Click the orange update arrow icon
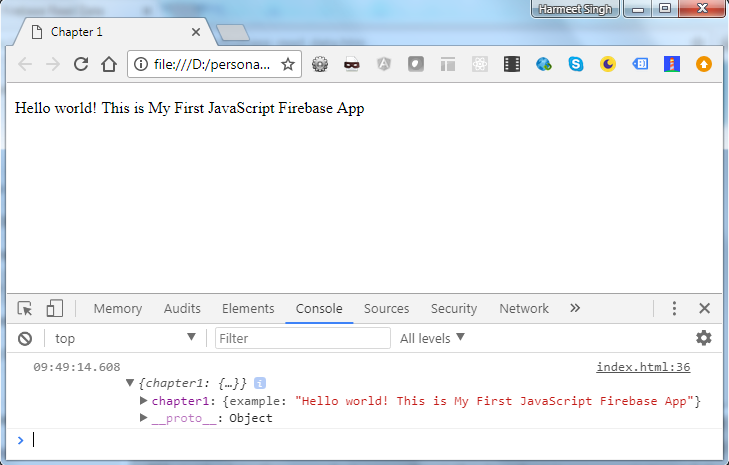 (x=704, y=64)
